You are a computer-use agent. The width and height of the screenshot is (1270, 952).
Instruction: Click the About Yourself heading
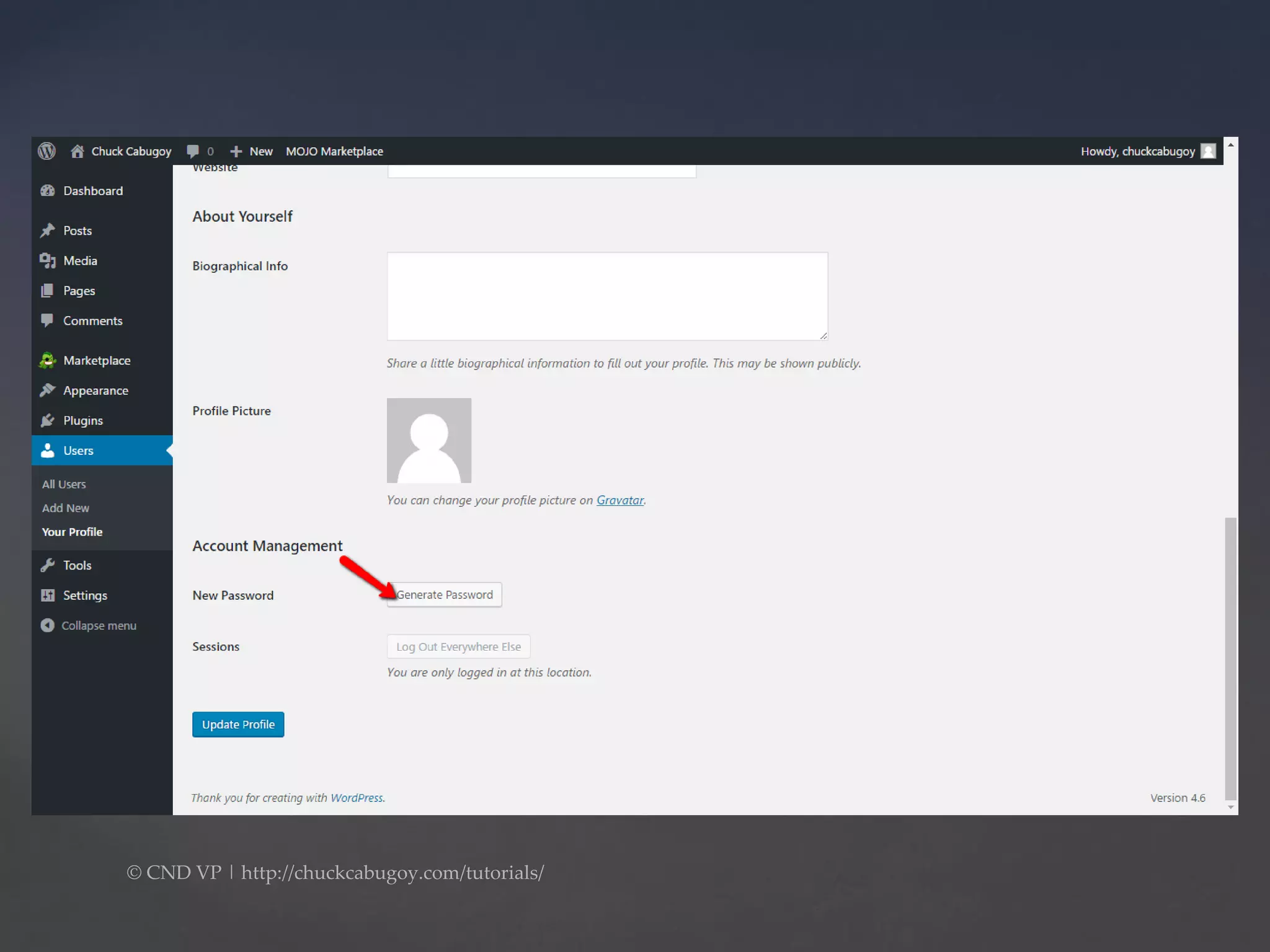pyautogui.click(x=242, y=216)
